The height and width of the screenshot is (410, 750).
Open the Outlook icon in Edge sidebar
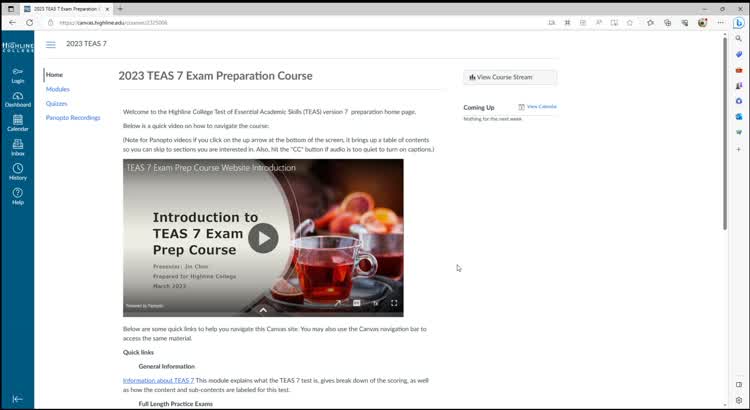click(x=739, y=117)
